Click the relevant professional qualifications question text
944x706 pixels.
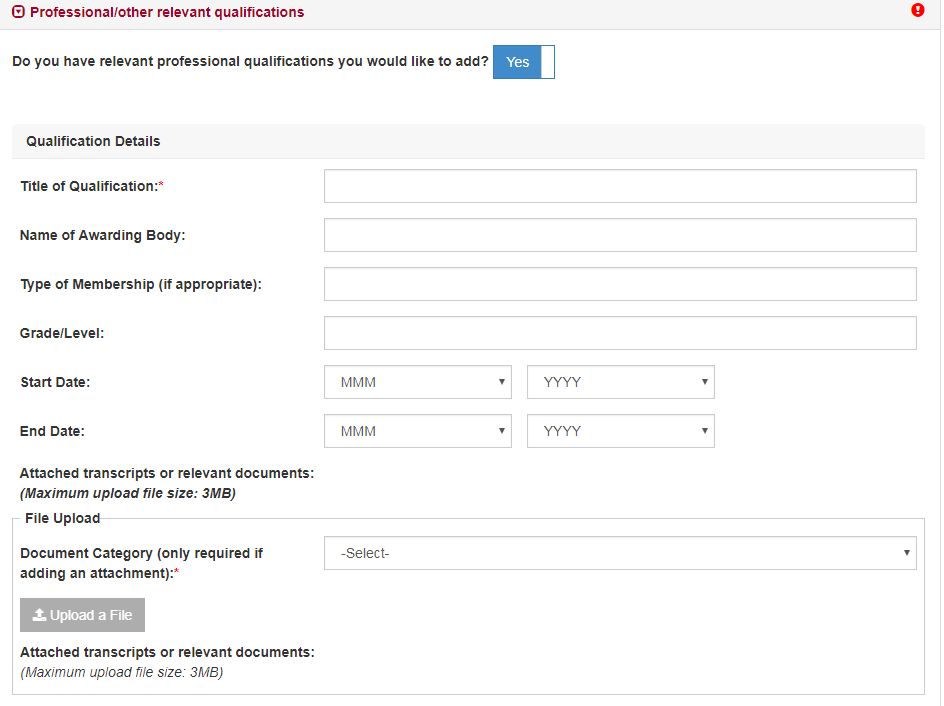(250, 61)
